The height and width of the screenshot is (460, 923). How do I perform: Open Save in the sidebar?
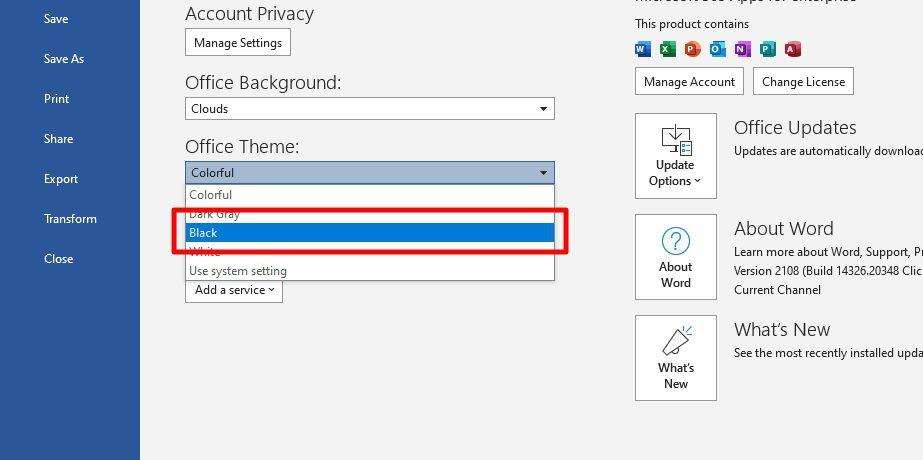coord(56,19)
